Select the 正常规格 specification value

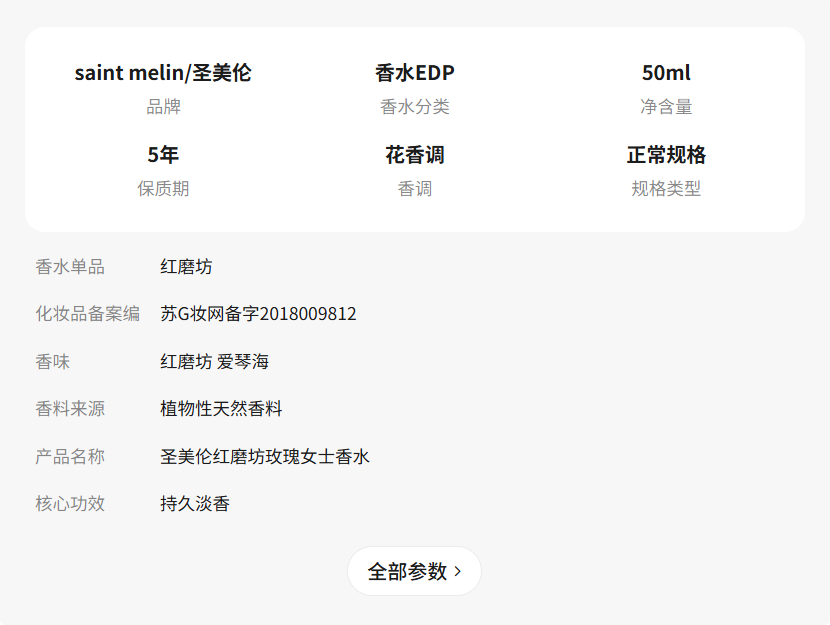coord(666,155)
